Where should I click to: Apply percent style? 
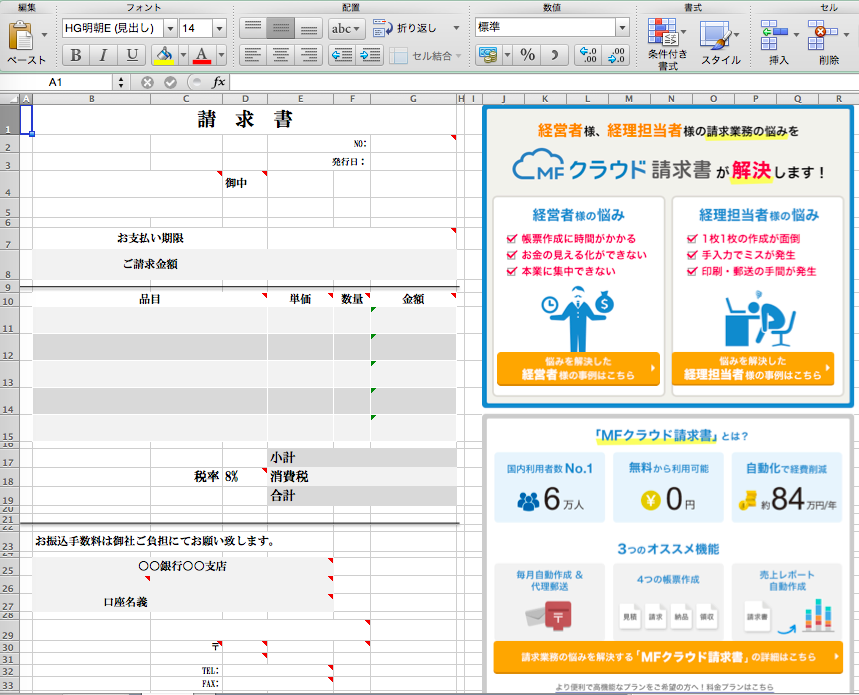point(528,55)
